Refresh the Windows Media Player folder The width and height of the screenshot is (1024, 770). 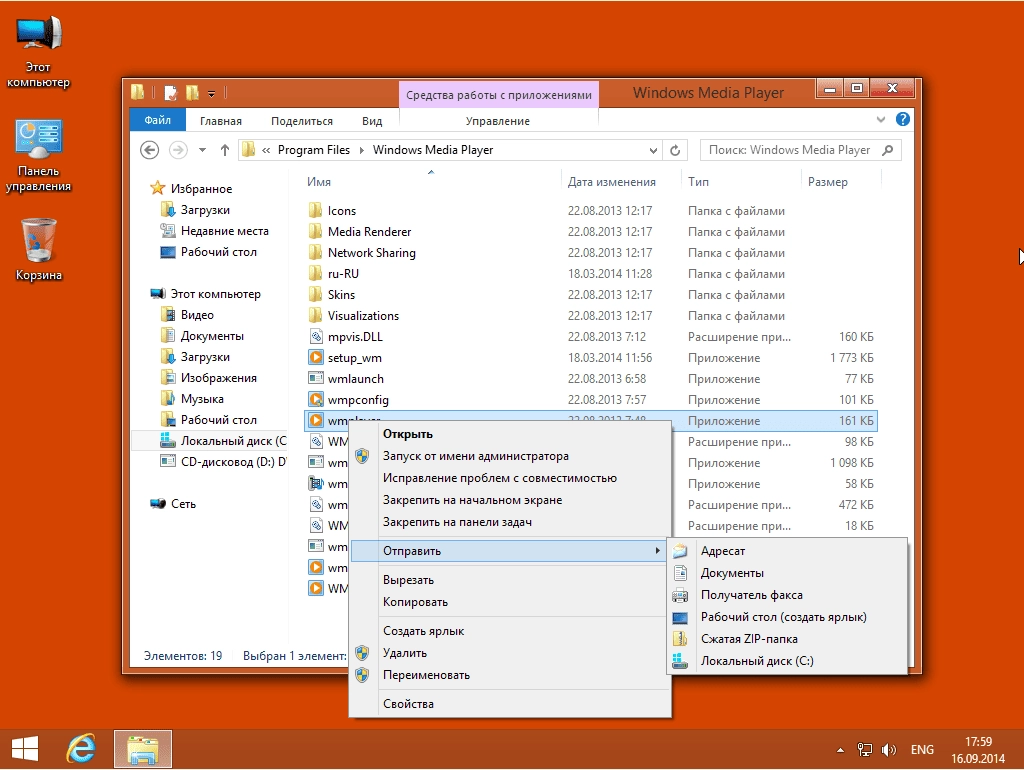675,150
